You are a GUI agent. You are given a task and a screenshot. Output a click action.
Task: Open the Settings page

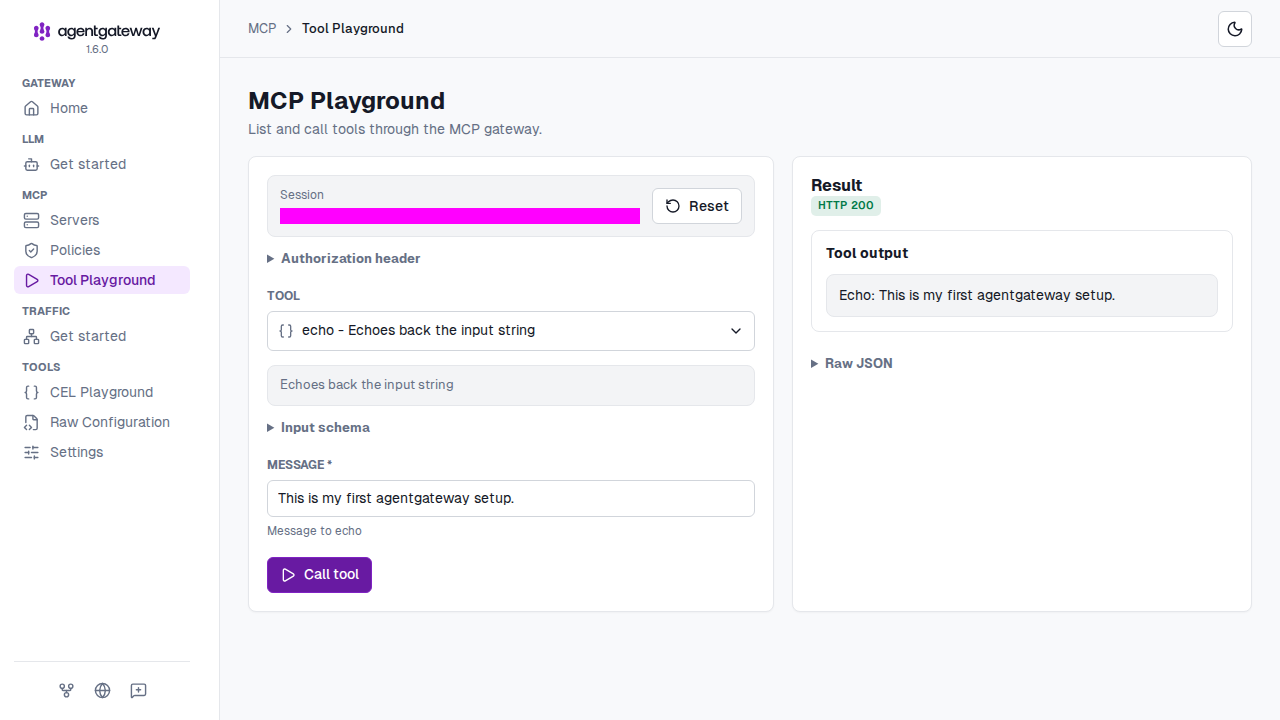(x=102, y=452)
